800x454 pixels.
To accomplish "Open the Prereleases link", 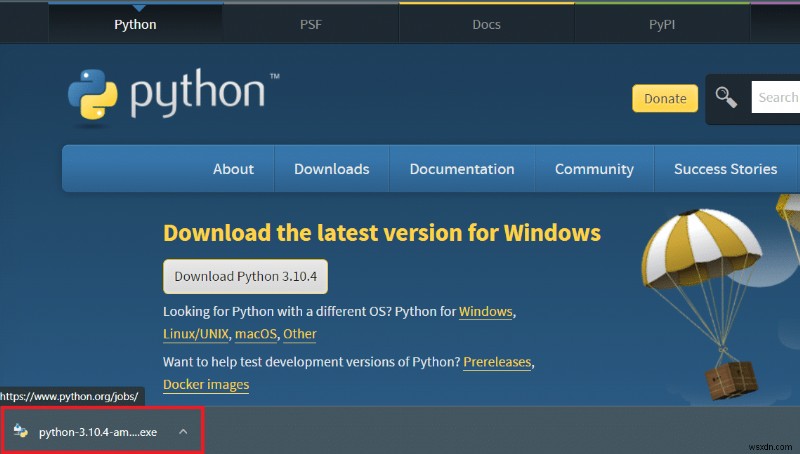I will point(497,362).
